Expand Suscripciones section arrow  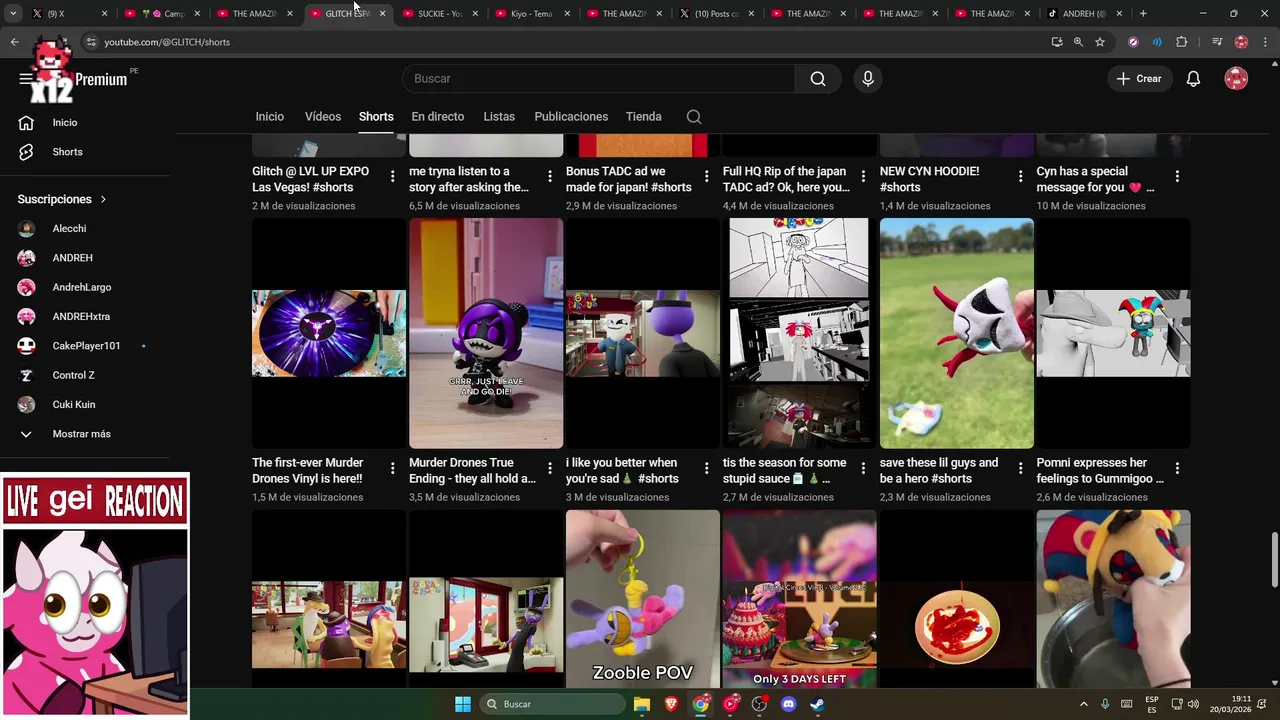tap(103, 199)
